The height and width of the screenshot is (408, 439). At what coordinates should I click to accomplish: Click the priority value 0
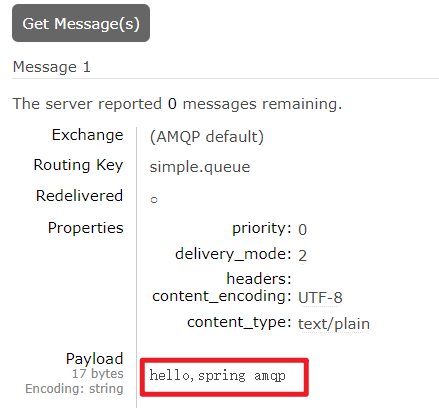pyautogui.click(x=302, y=230)
